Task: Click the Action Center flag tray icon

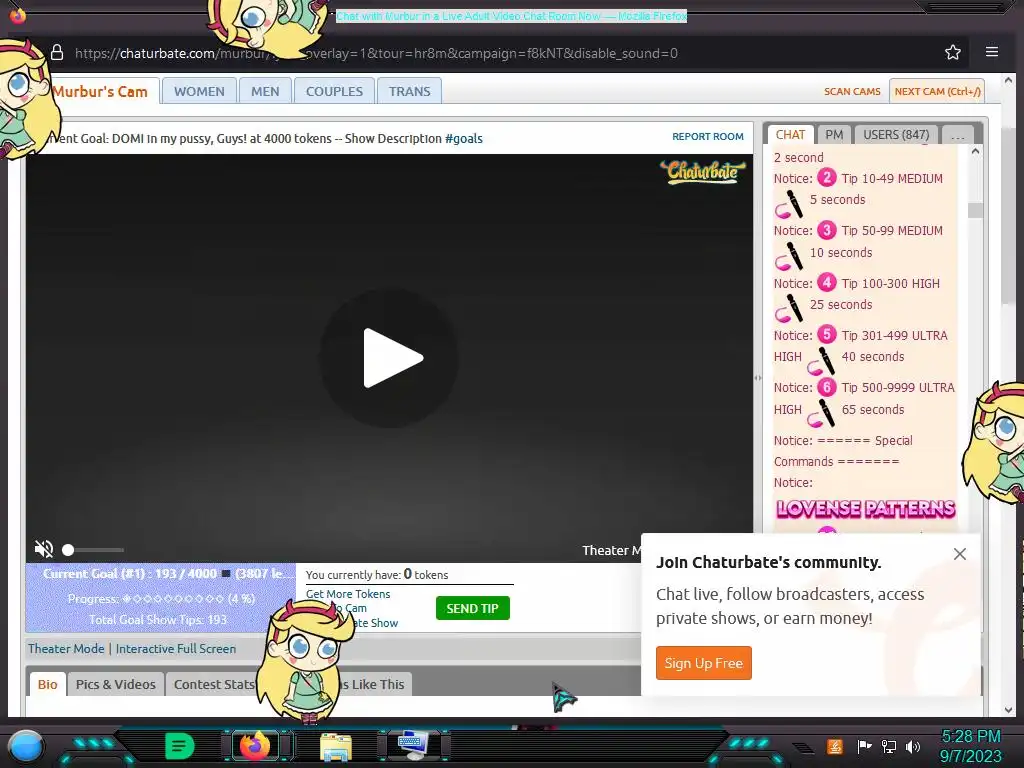Action: (x=864, y=746)
